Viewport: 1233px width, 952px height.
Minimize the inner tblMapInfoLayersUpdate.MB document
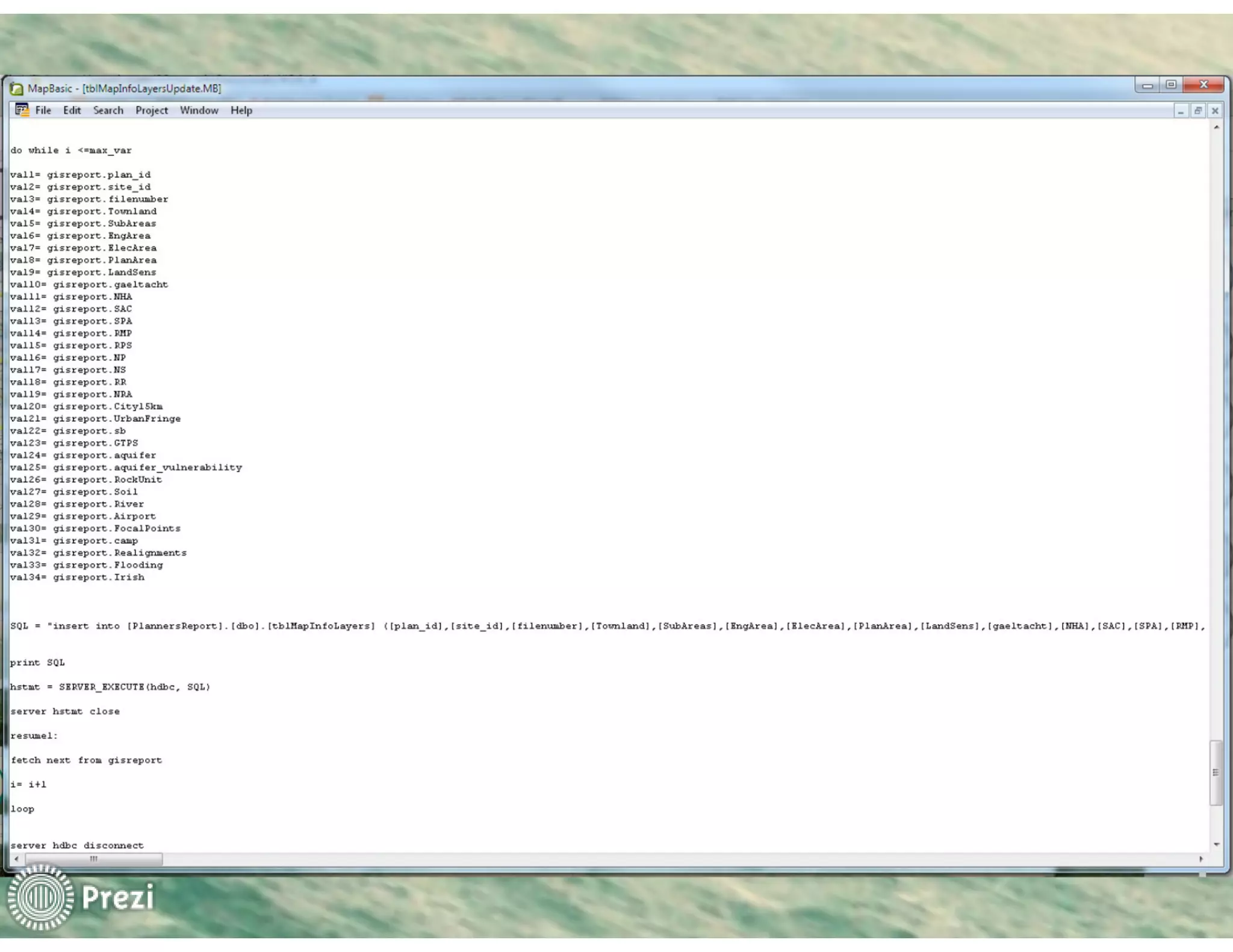tap(1180, 111)
